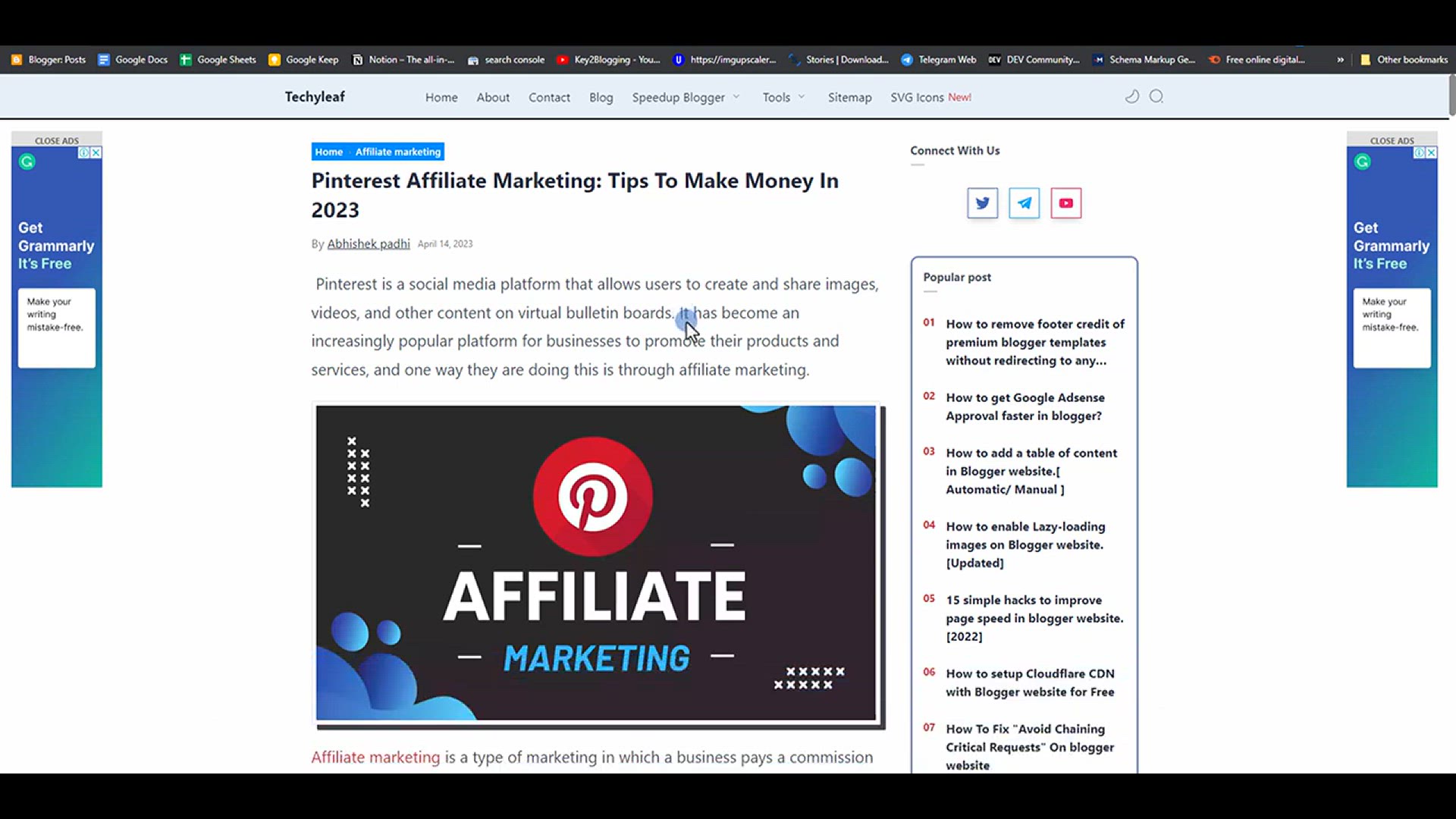Open Google Sheets bookmark
The height and width of the screenshot is (819, 1456).
pos(218,59)
